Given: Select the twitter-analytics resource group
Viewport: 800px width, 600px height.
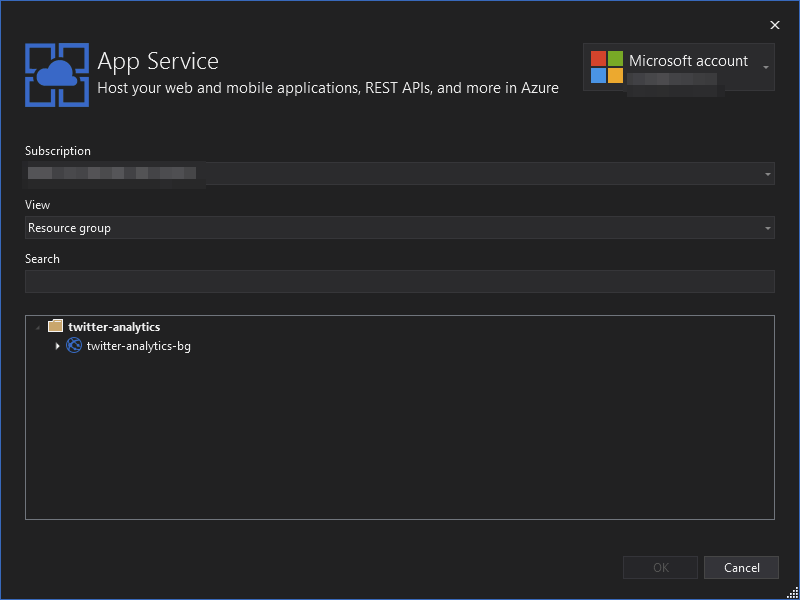Looking at the screenshot, I should tap(114, 327).
